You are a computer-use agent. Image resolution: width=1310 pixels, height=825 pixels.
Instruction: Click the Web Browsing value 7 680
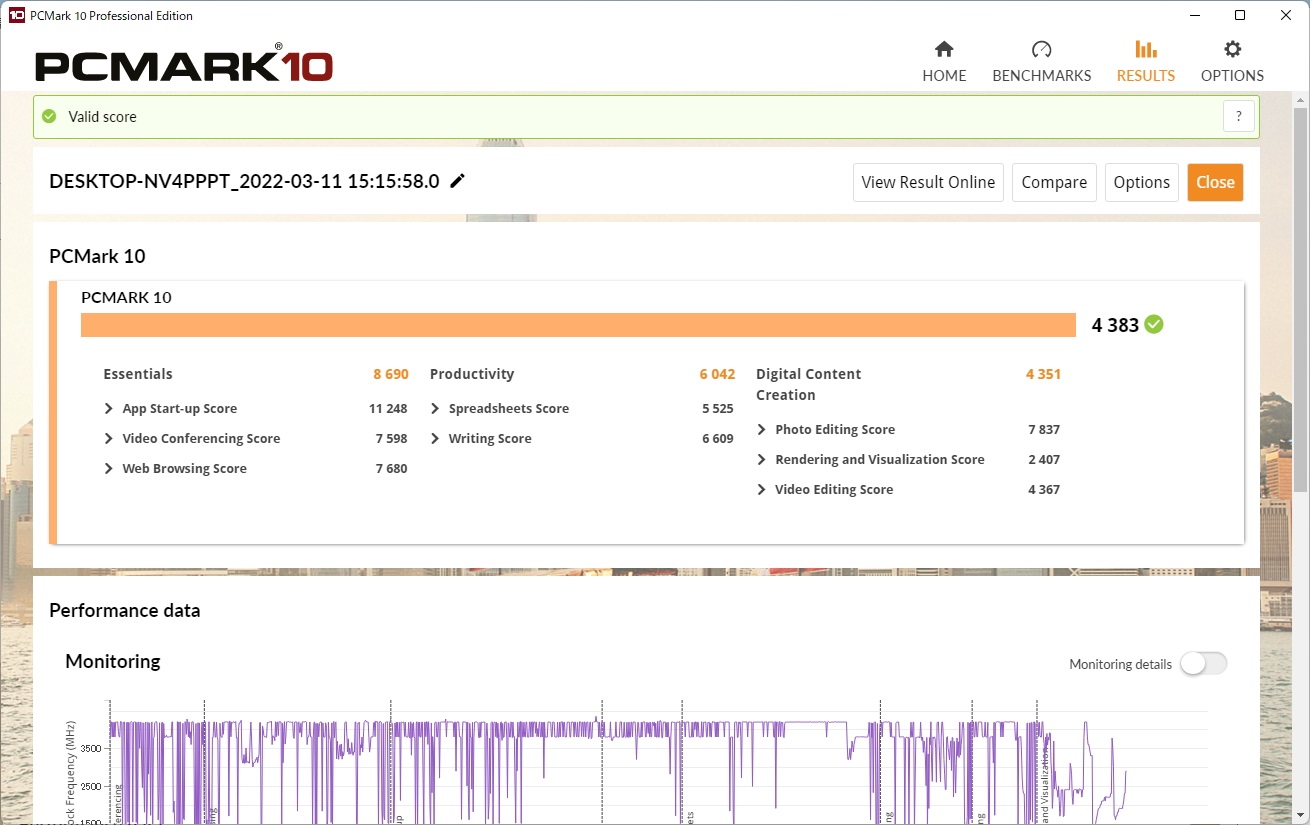[391, 469]
